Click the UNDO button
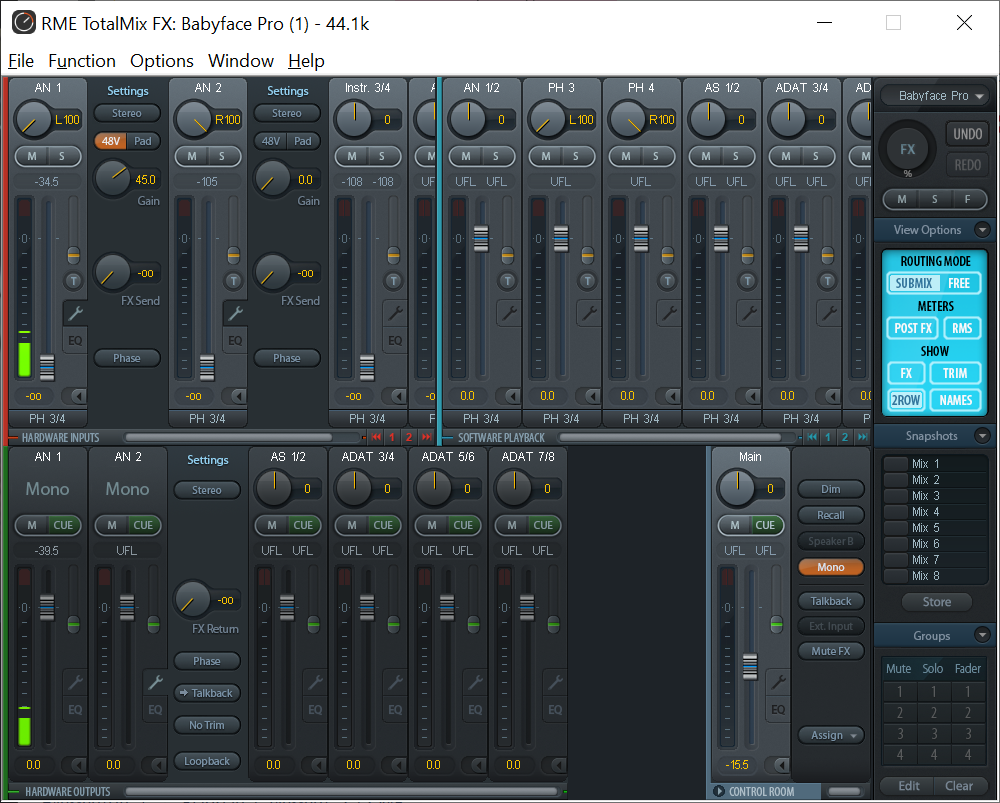1000x803 pixels. tap(967, 134)
